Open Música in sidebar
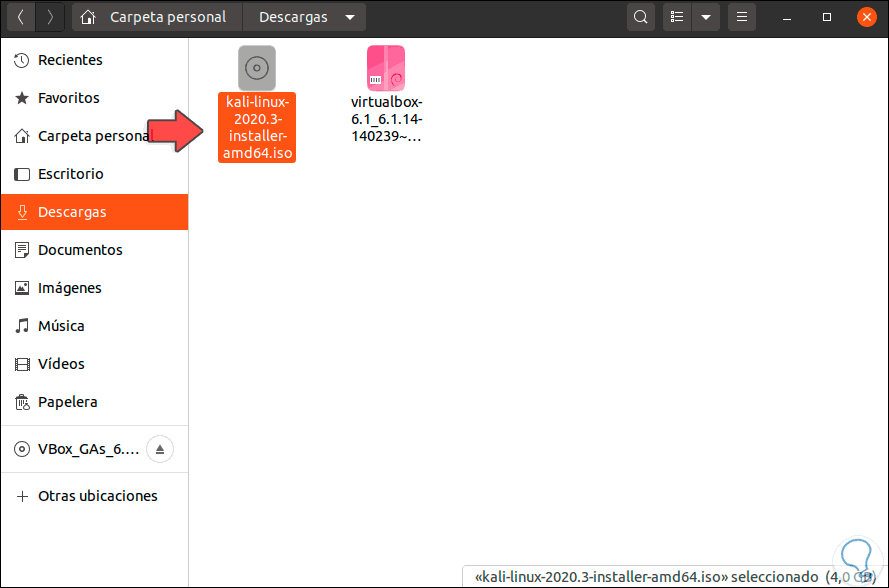The width and height of the screenshot is (889, 588). [94, 326]
